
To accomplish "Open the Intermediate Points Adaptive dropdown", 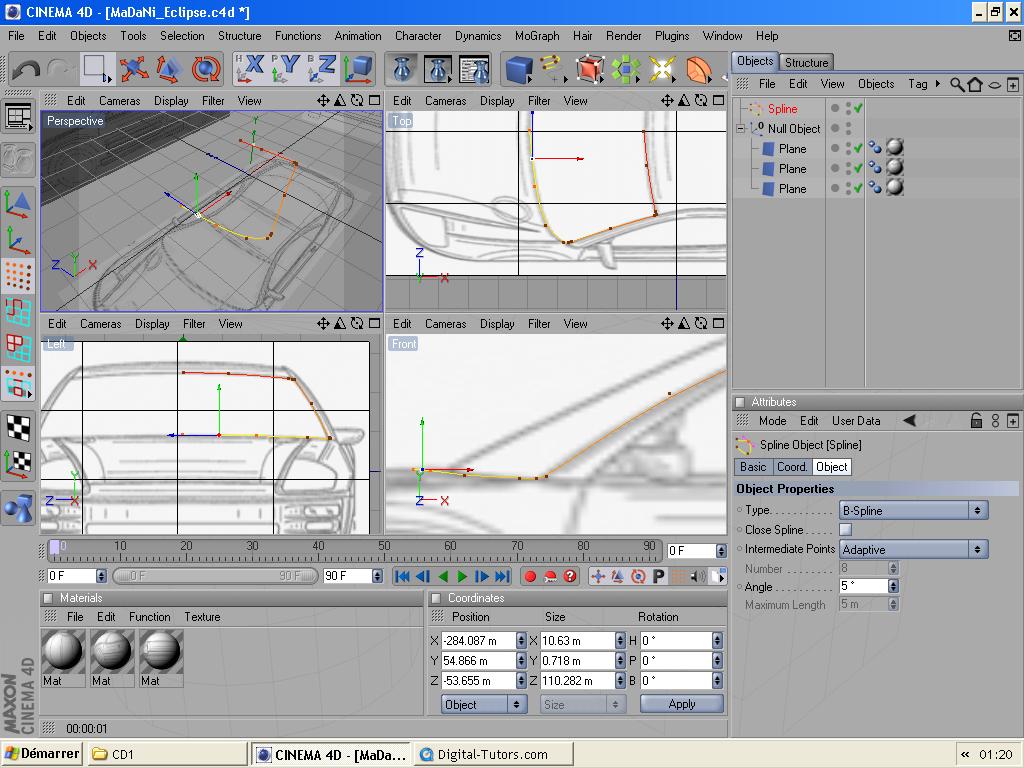I will pos(914,549).
